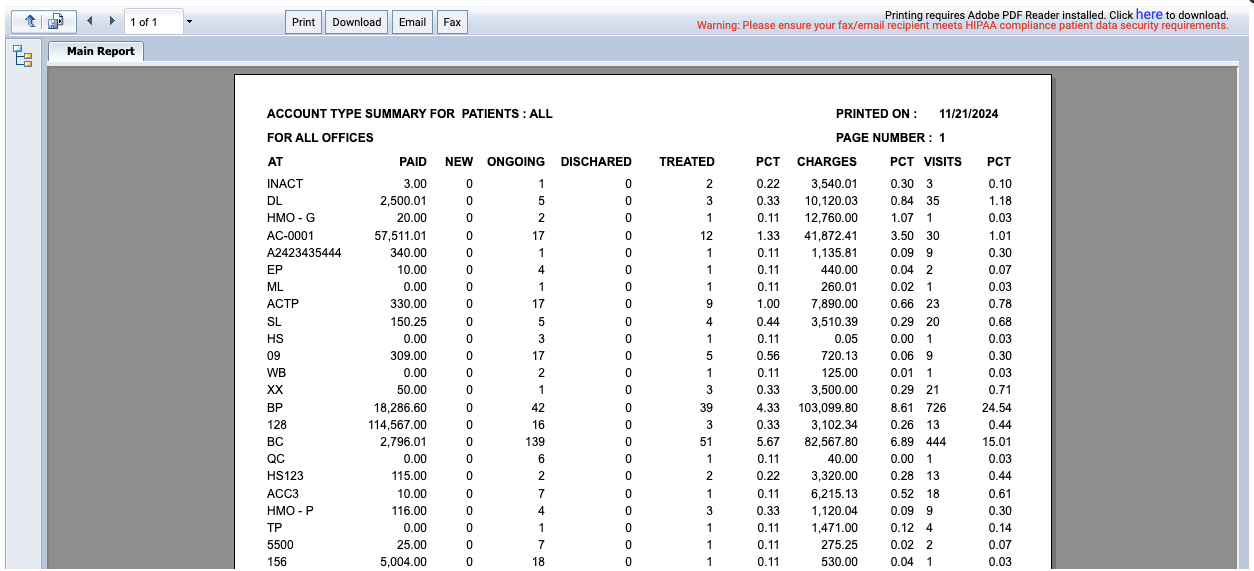Click the VISITS column header
Image resolution: width=1254 pixels, height=571 pixels.
943,162
